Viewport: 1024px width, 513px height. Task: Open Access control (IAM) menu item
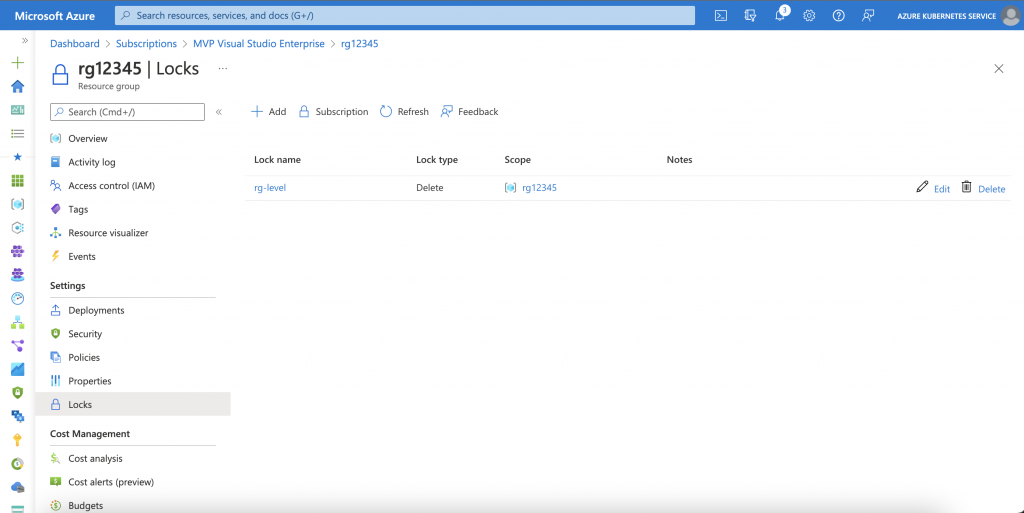pos(111,186)
